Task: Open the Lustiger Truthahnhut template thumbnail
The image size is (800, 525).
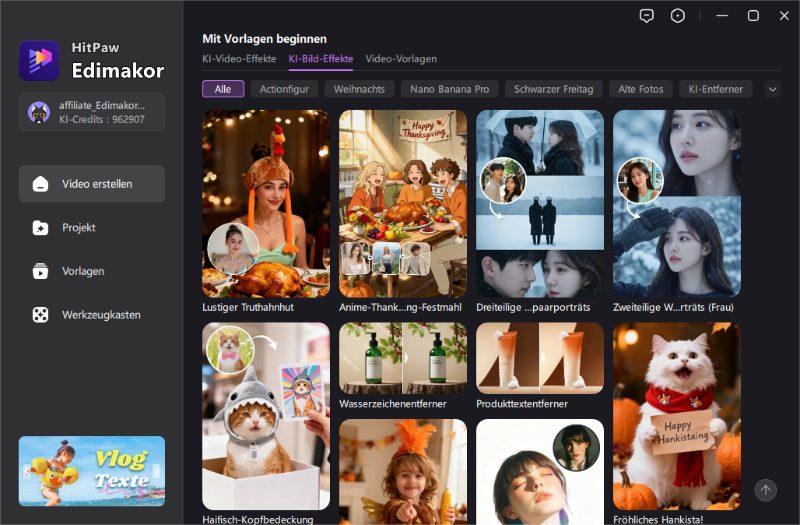Action: pyautogui.click(x=265, y=203)
